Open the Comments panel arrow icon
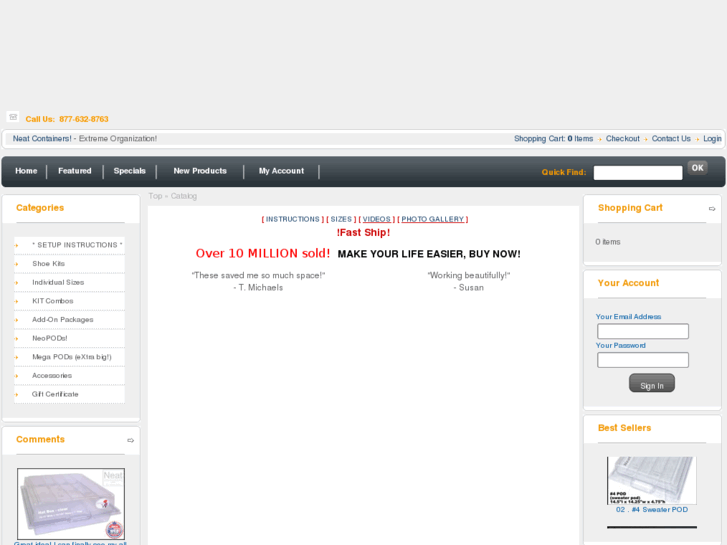Viewport: 727px width, 545px height. (131, 440)
